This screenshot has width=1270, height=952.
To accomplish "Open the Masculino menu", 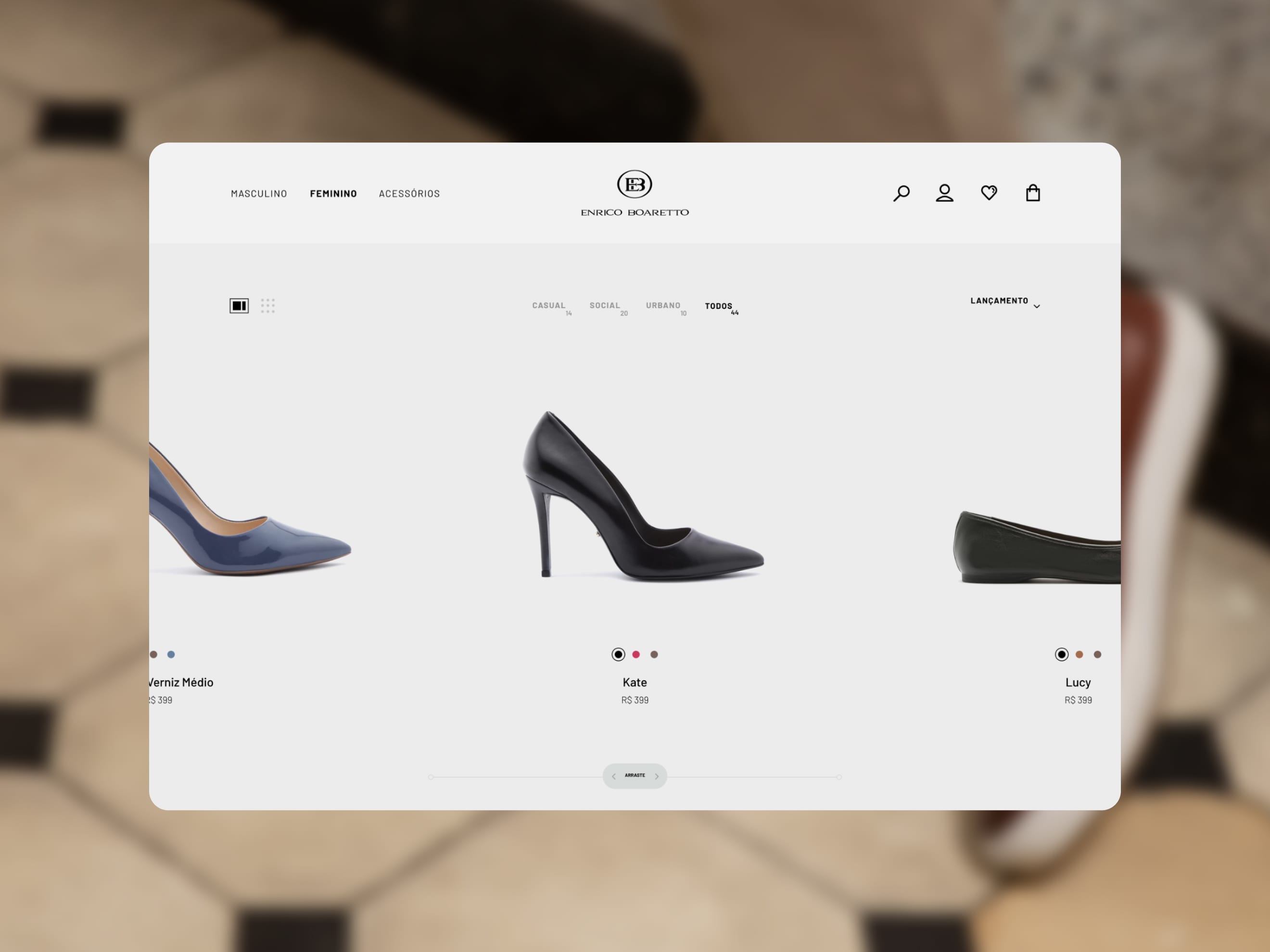I will (x=259, y=194).
